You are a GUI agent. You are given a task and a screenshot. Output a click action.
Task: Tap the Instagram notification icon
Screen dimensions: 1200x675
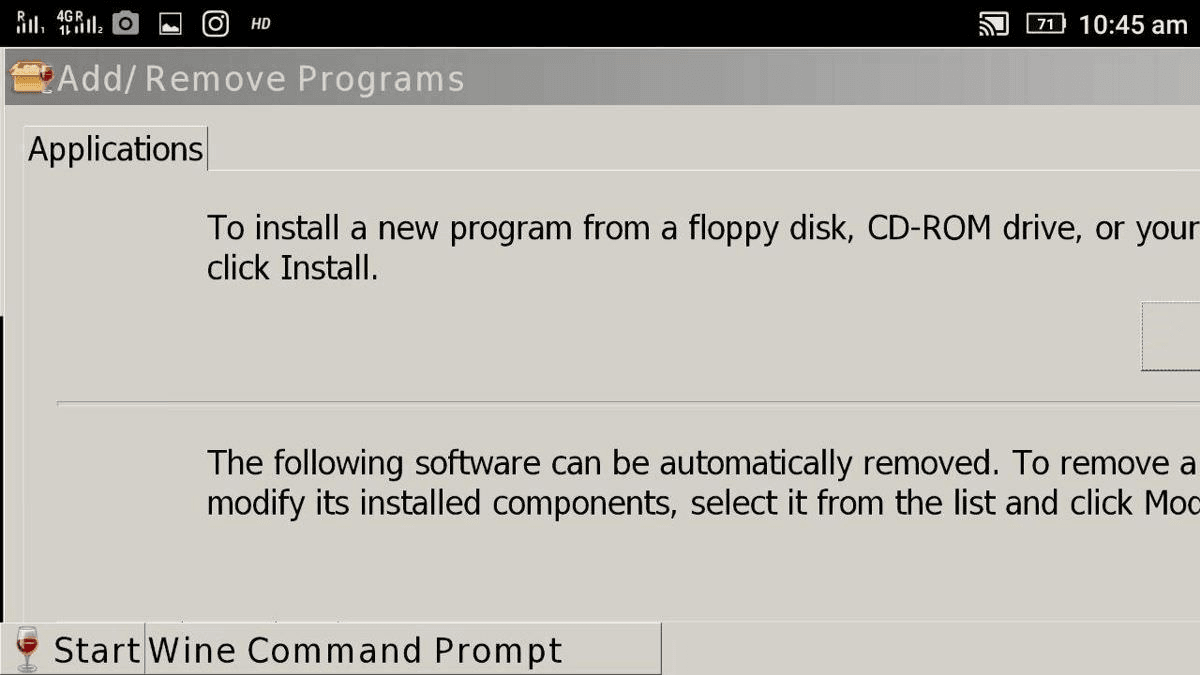tap(216, 23)
